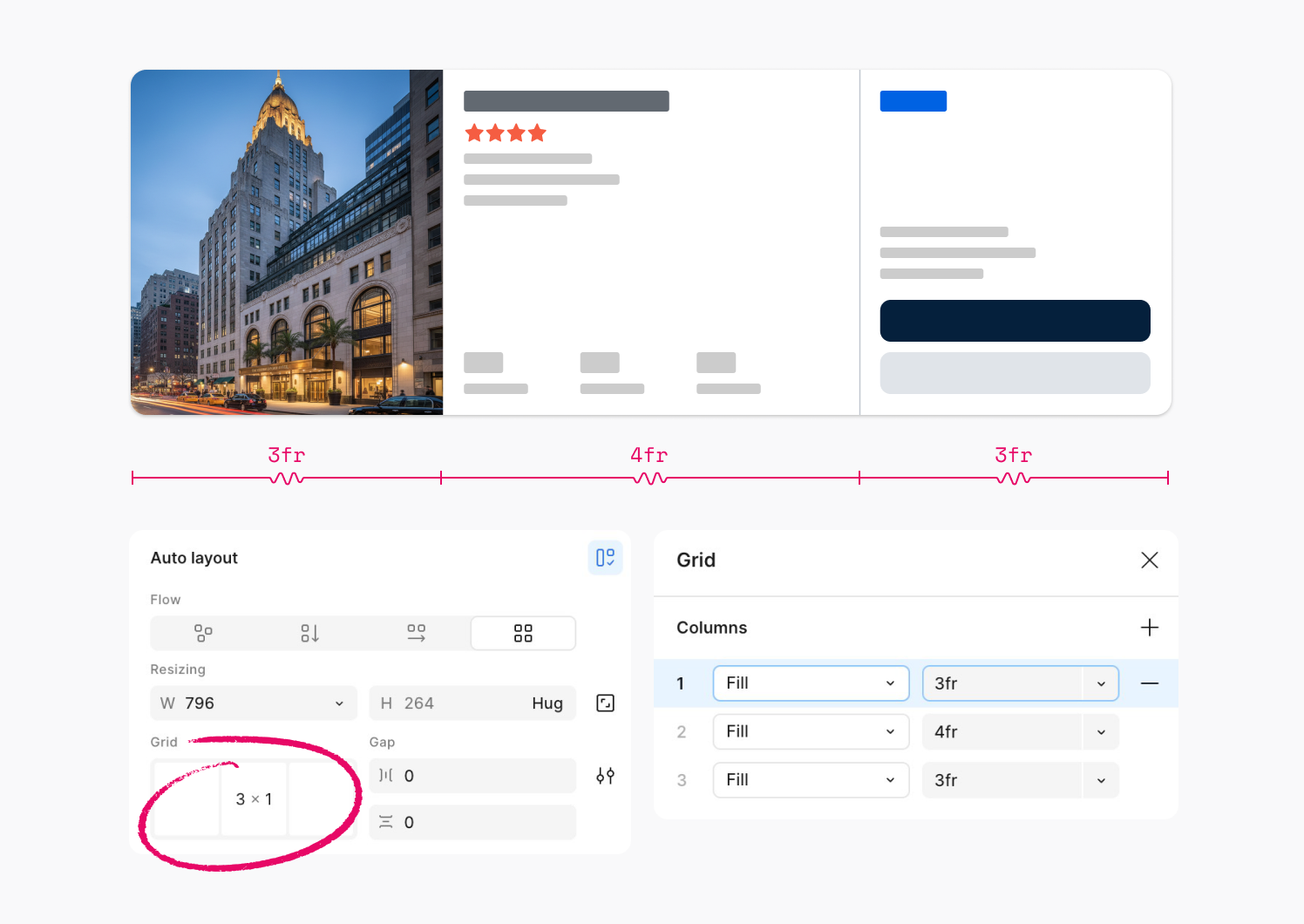Click the dark navy primary button on card
This screenshot has width=1304, height=924.
coord(1015,321)
